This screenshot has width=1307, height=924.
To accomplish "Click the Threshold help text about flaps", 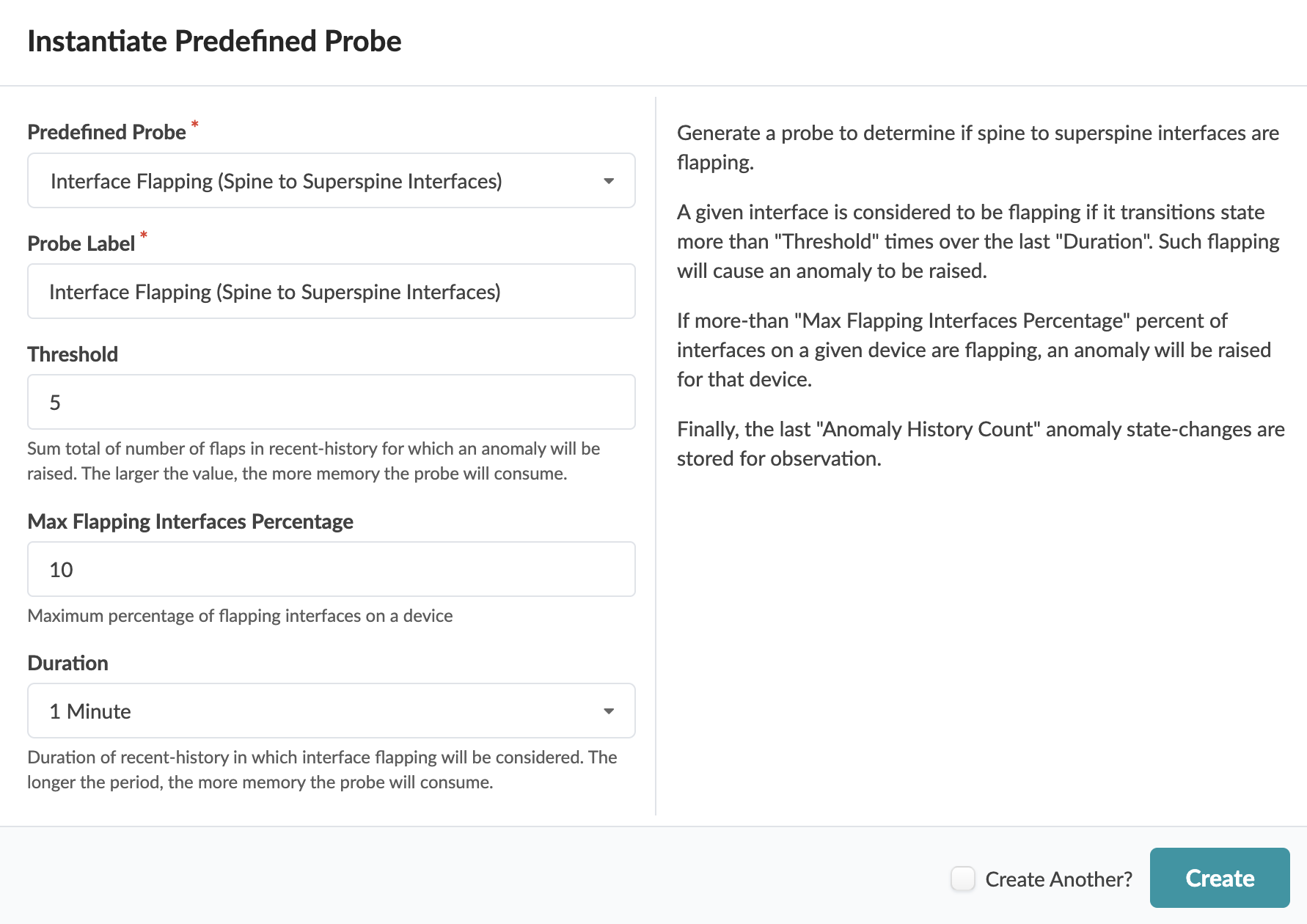I will pyautogui.click(x=313, y=461).
